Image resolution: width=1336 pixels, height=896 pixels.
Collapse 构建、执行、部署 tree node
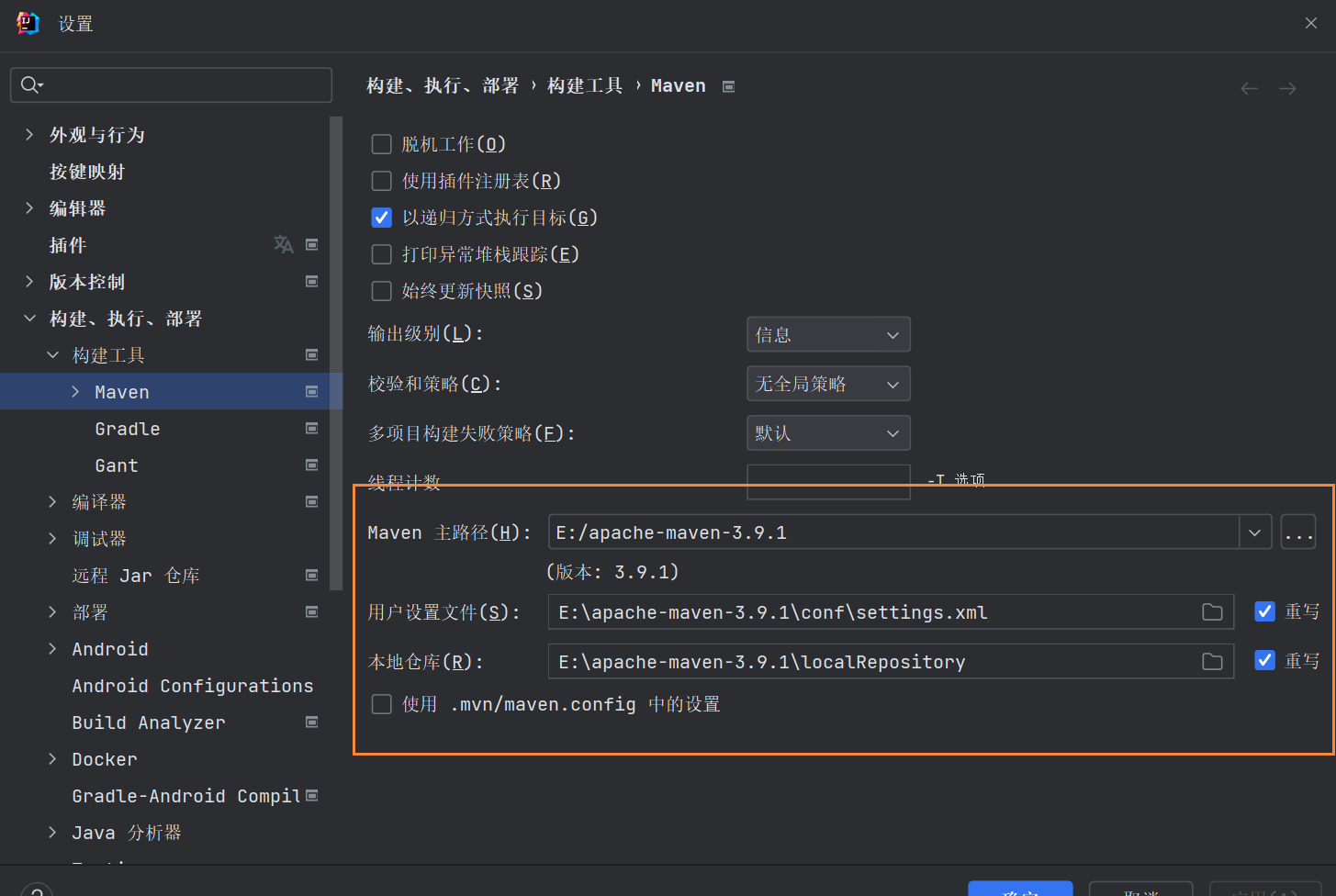[29, 319]
